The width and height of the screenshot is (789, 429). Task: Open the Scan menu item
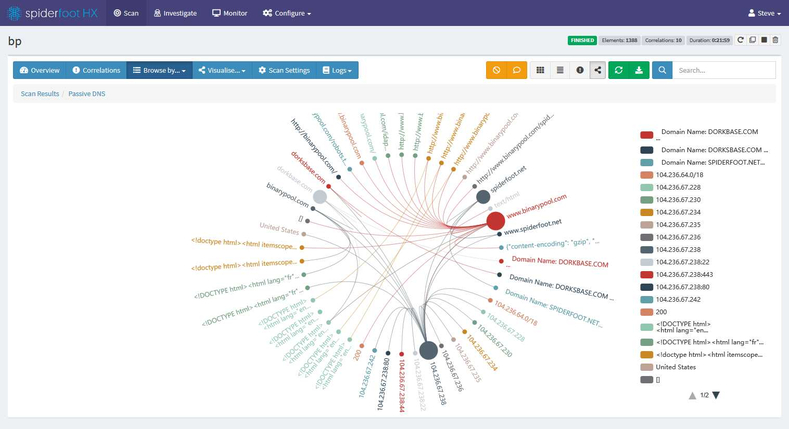pyautogui.click(x=126, y=13)
